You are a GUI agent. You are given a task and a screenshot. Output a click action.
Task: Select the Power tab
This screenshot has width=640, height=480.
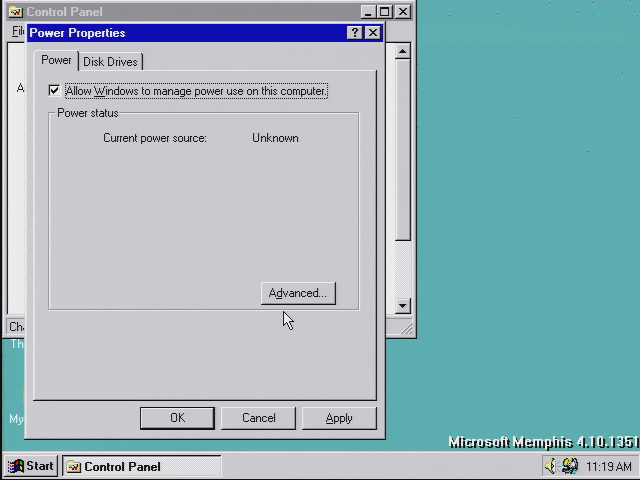pos(56,60)
